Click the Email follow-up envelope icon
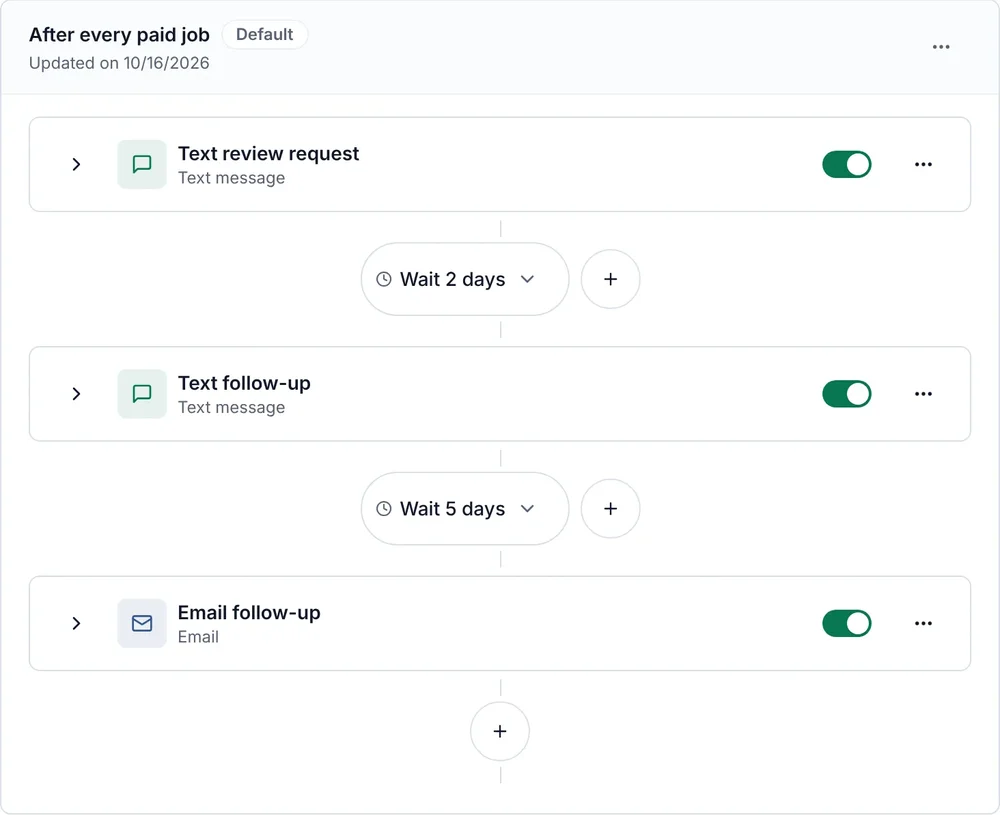The width and height of the screenshot is (1000, 815). (142, 624)
